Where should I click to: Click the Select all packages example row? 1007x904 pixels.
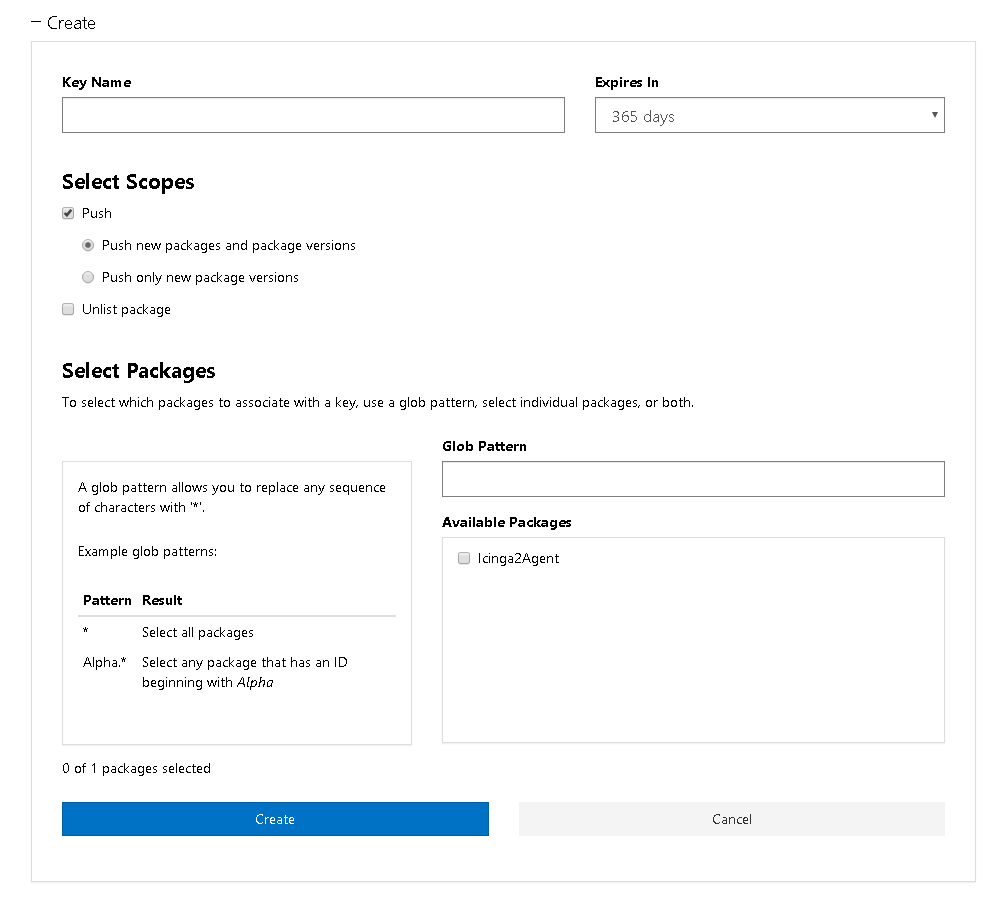coord(198,632)
